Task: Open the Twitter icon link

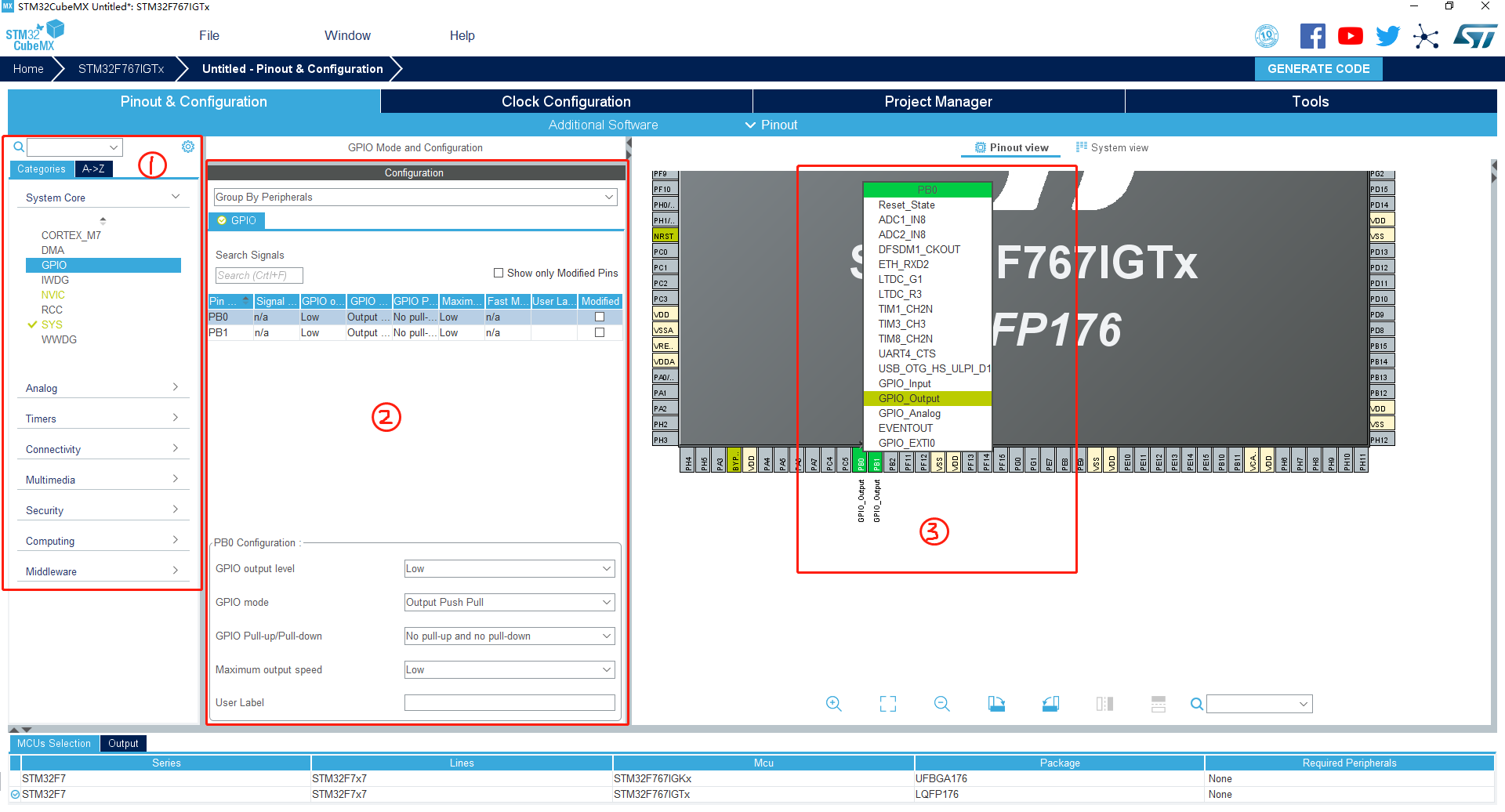Action: coord(1387,36)
